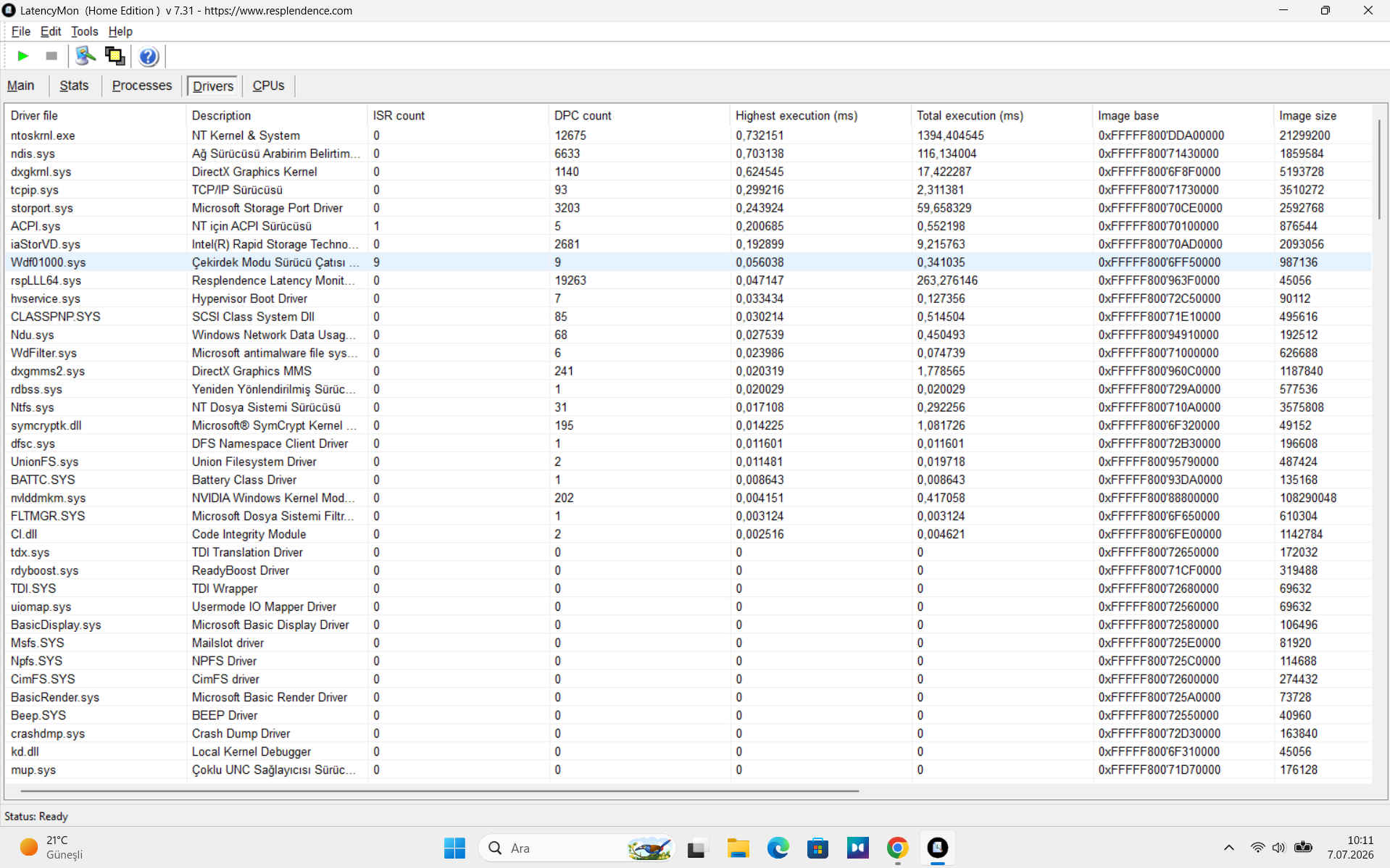Select the WdFilter.sys driver row
The height and width of the screenshot is (868, 1390).
pyautogui.click(x=688, y=353)
